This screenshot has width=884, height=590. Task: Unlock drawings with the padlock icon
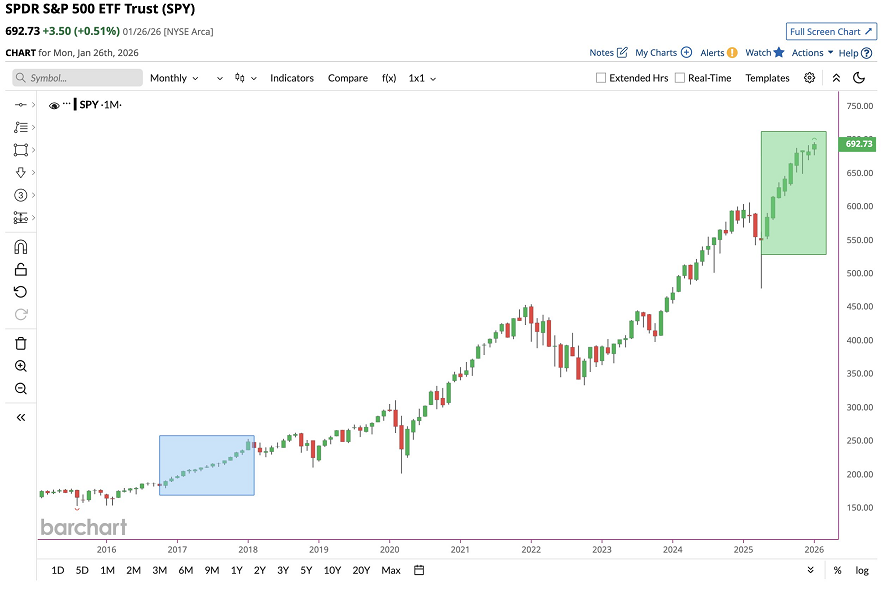20,268
